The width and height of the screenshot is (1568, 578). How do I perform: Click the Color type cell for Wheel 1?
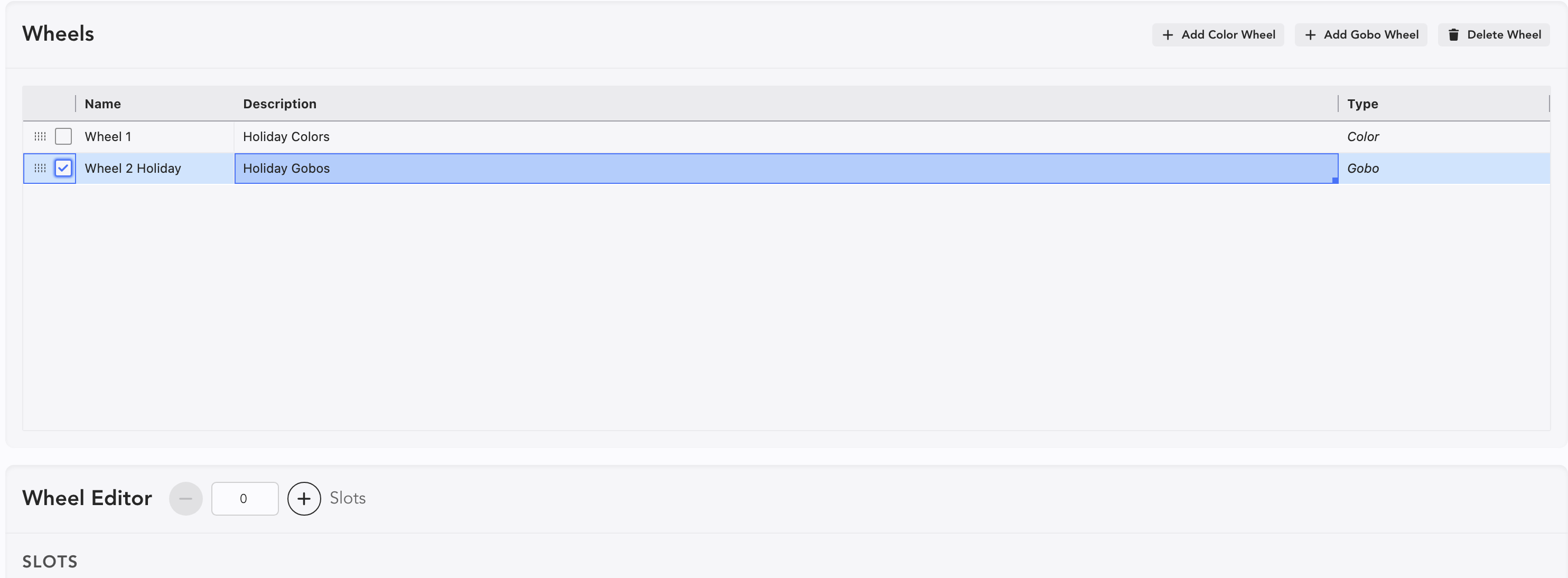tap(1443, 136)
